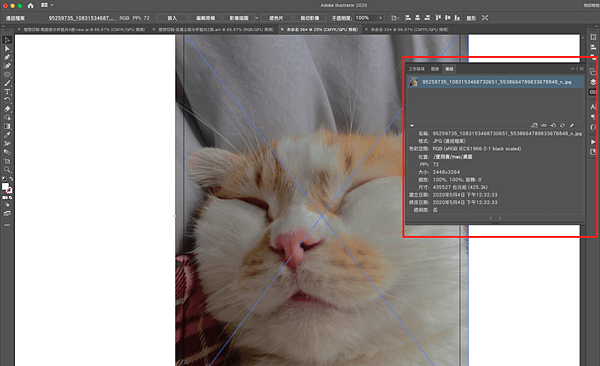Select the Zoom magnifier tool
Image resolution: width=600 pixels, height=366 pixels.
(x=7, y=169)
